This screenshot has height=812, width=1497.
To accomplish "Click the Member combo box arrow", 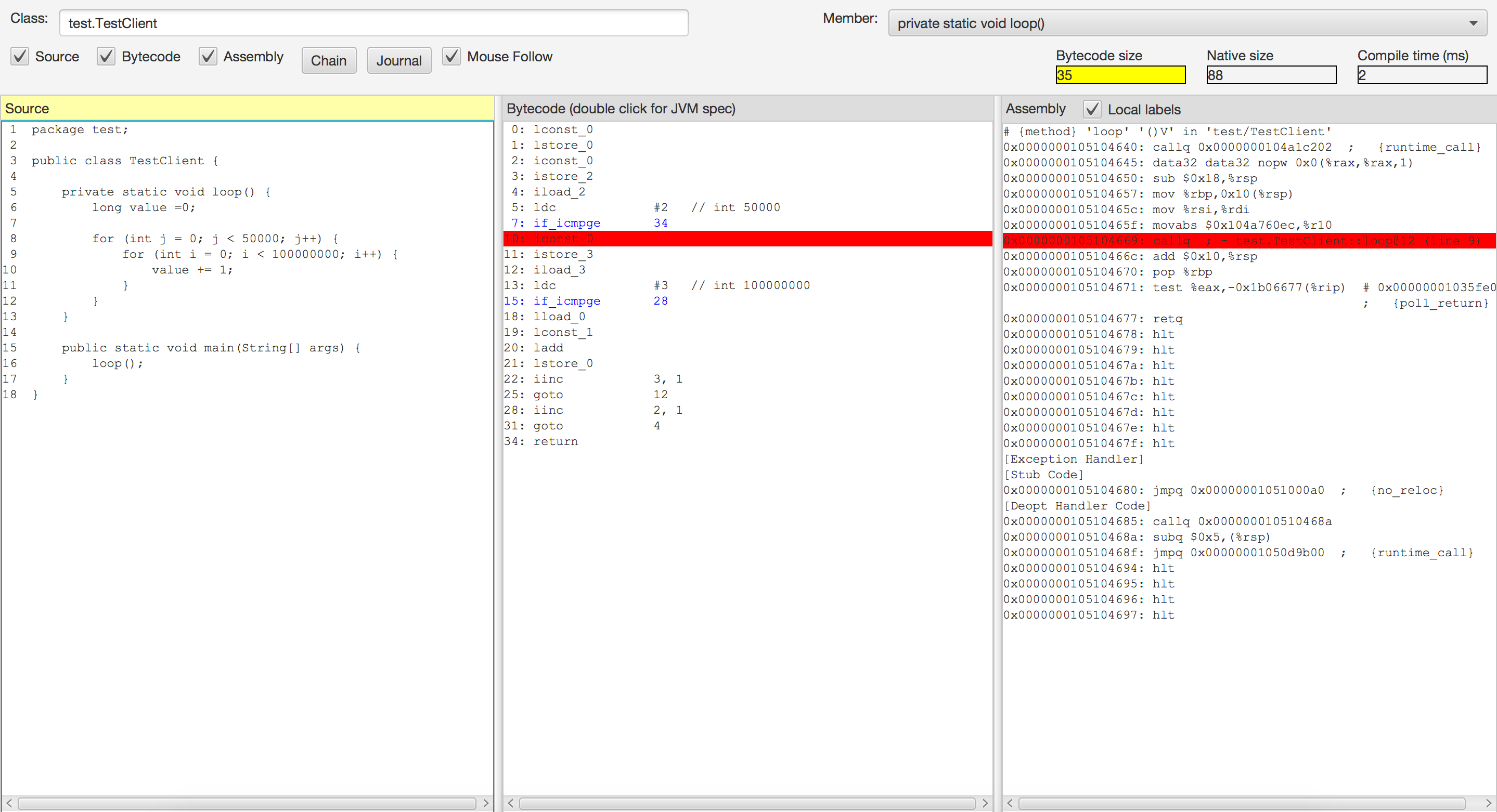I will 1473,23.
